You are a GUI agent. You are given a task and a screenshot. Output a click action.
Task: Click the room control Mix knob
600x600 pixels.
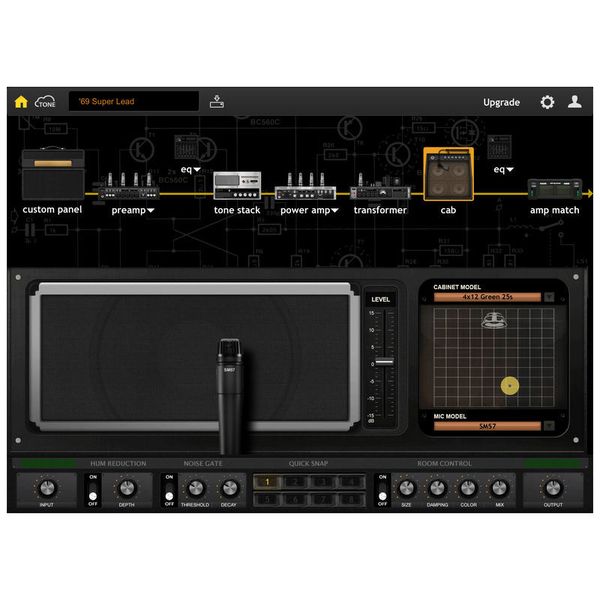tap(499, 488)
